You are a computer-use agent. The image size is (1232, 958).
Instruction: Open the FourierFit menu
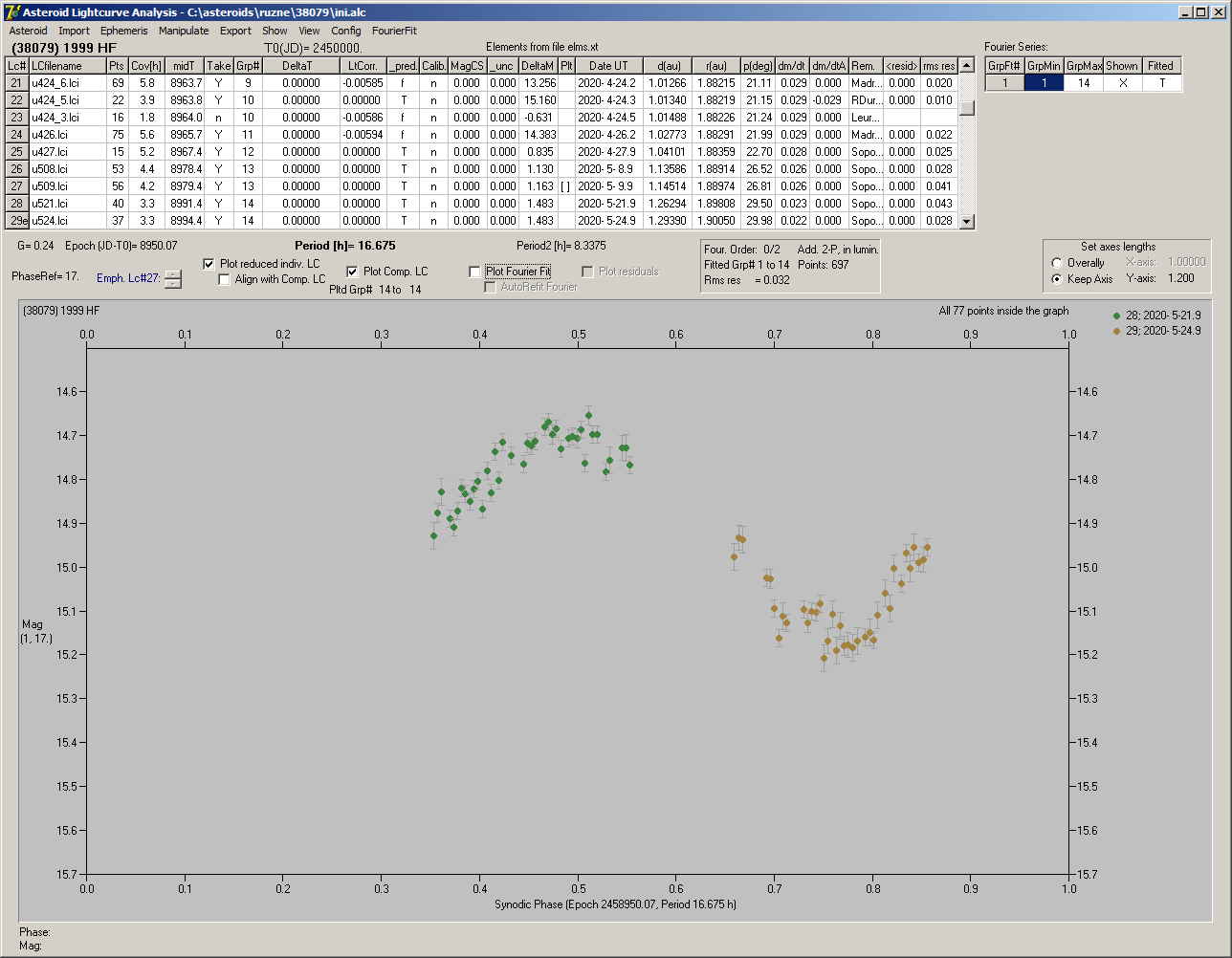point(394,31)
